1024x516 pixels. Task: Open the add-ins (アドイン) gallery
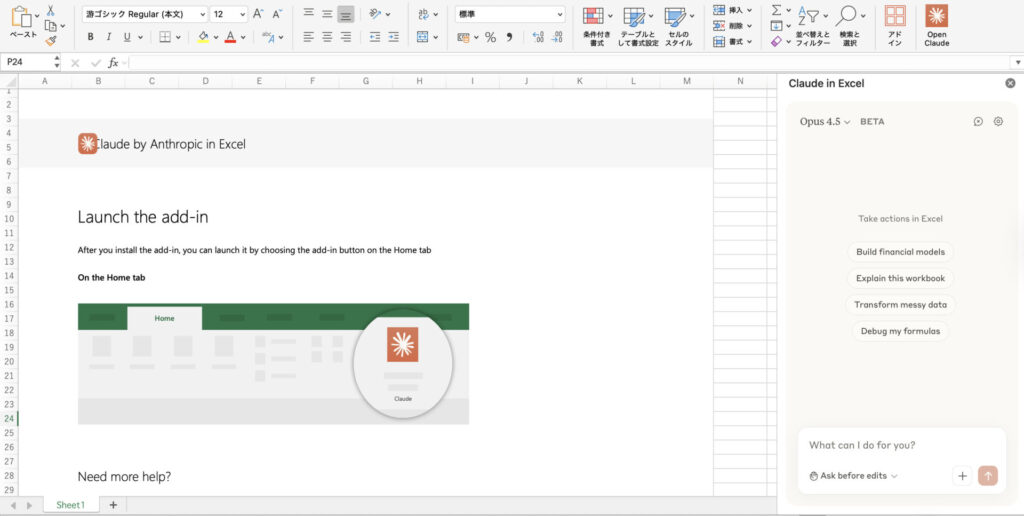pos(895,17)
